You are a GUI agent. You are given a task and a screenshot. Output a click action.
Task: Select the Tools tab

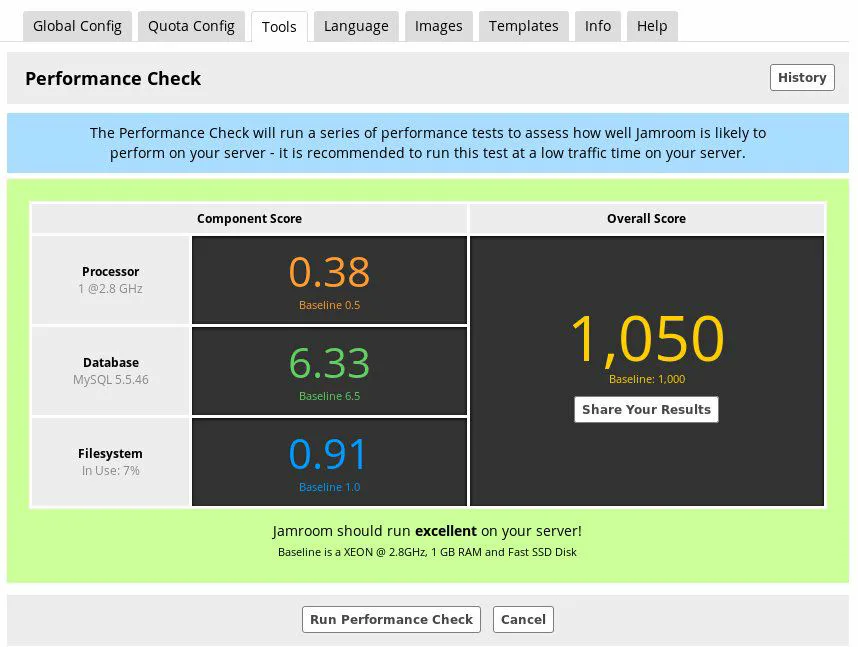coord(279,27)
